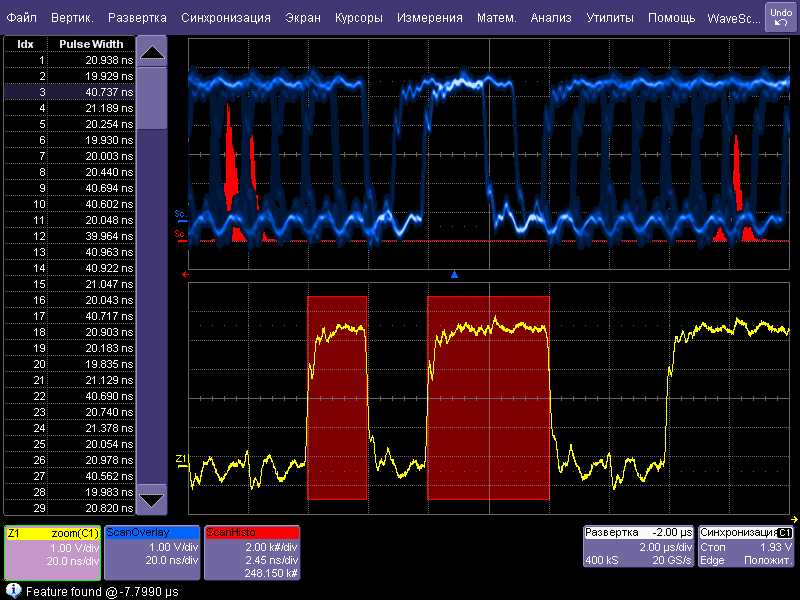Viewport: 800px width, 600px height.
Task: Select row 5 with 20.254 ns
Action: 69,124
